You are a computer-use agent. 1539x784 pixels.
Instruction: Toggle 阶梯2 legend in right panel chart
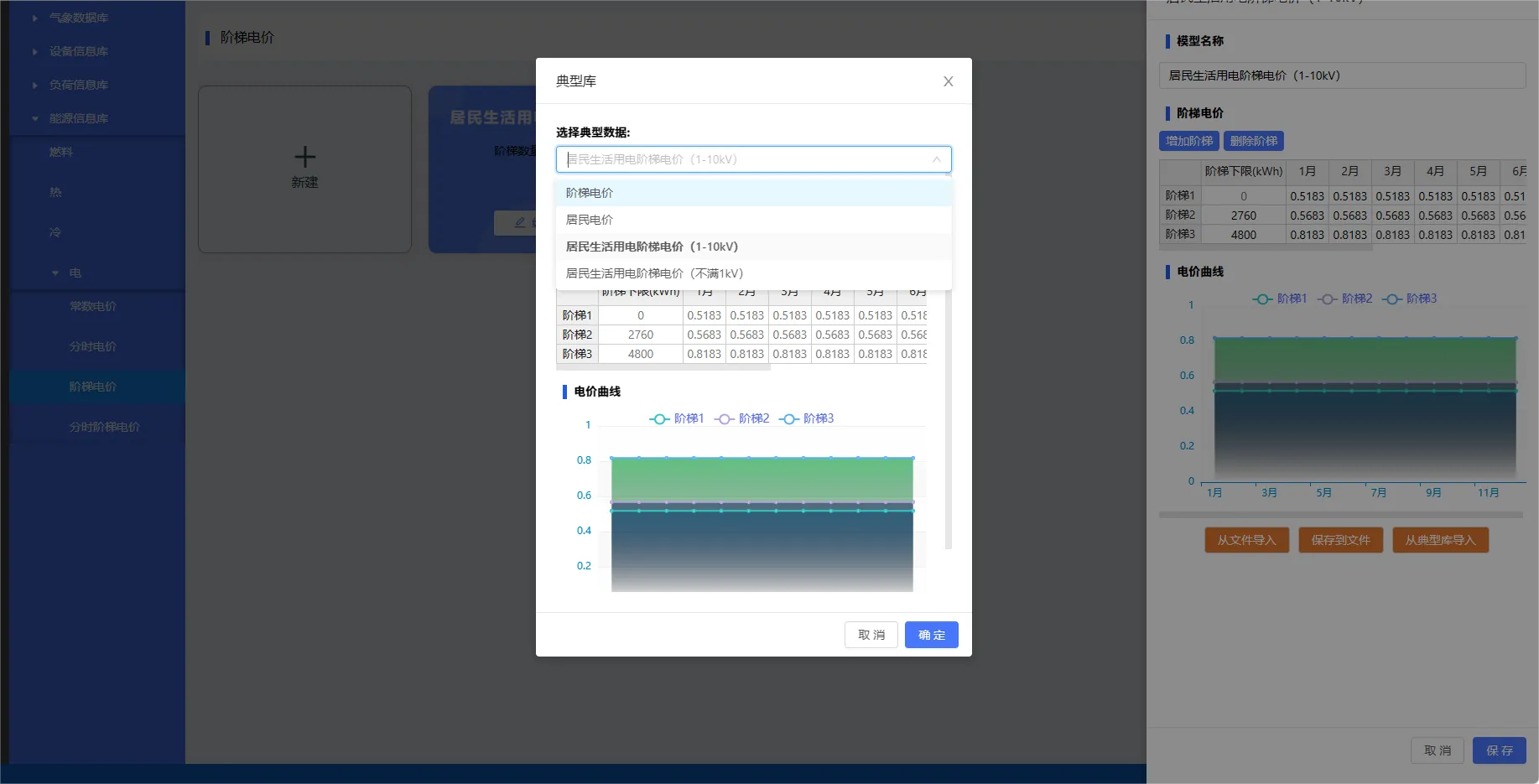click(1344, 299)
